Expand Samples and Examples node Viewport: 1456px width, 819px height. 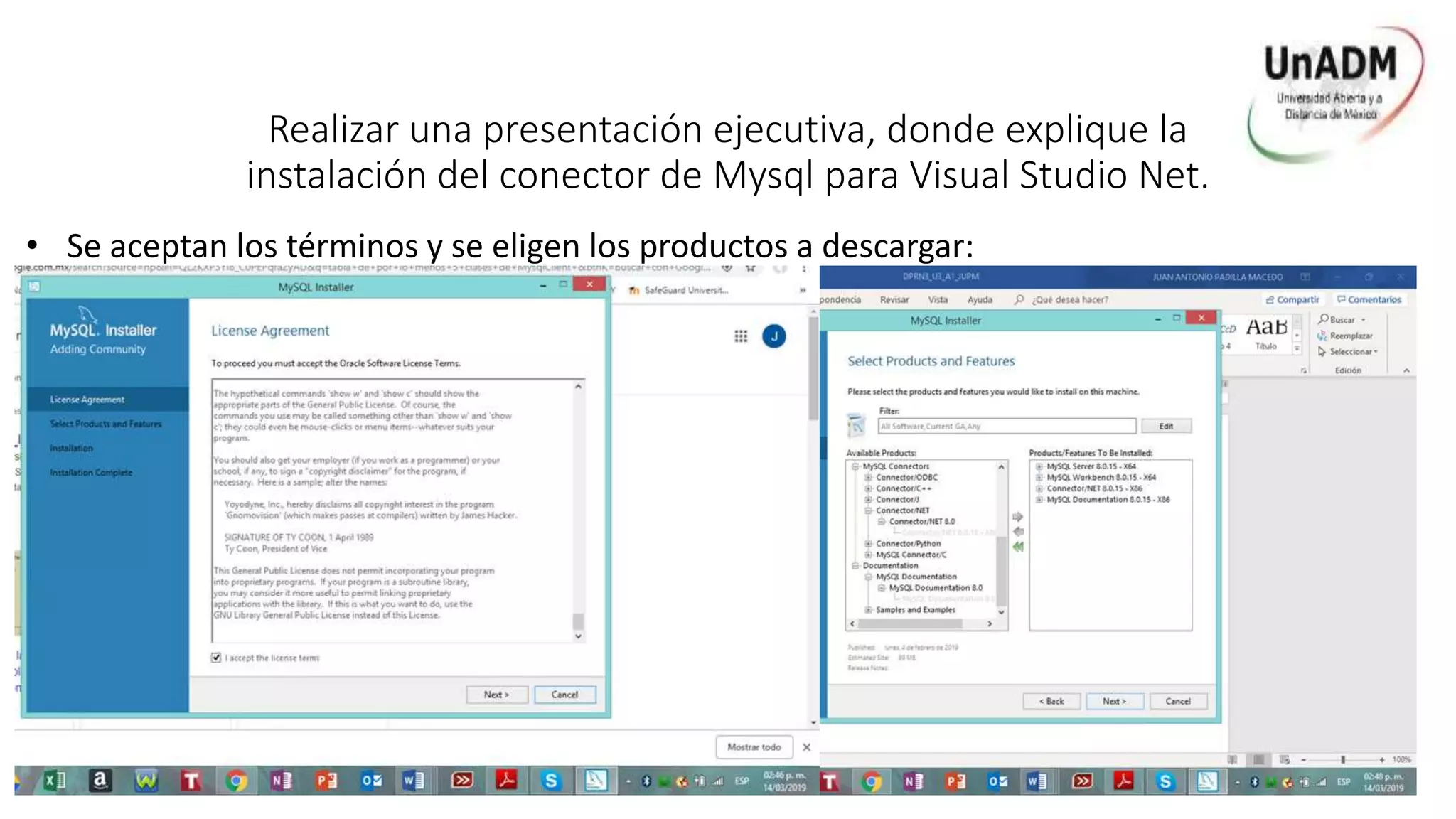point(868,610)
